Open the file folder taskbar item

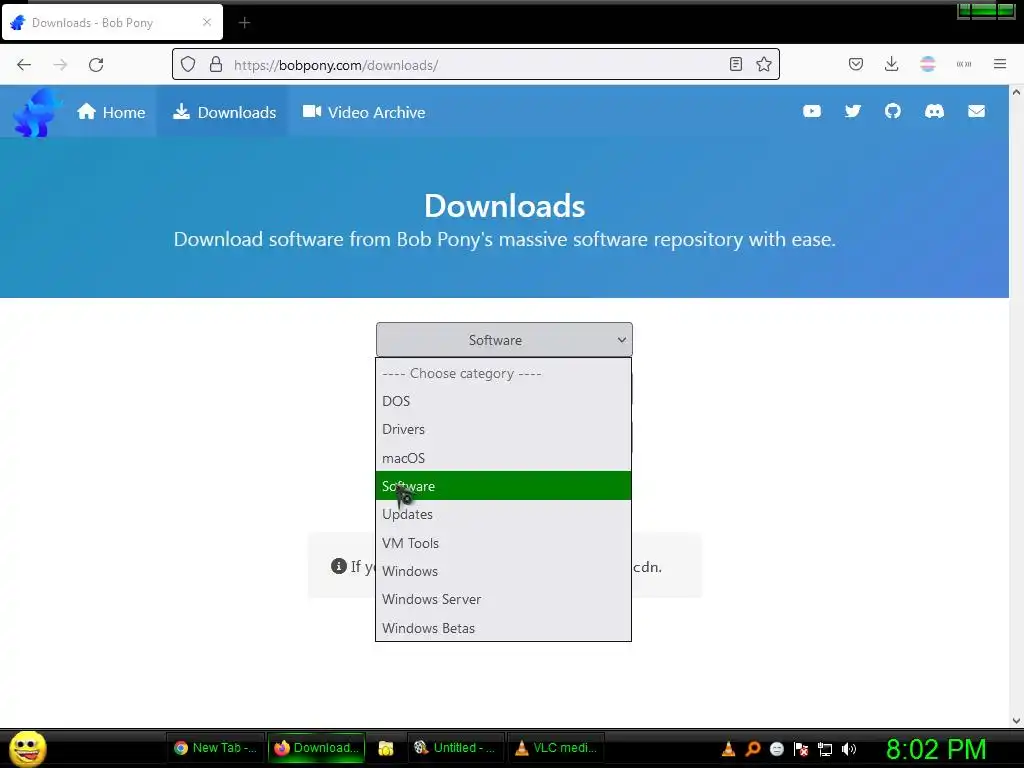pos(386,748)
